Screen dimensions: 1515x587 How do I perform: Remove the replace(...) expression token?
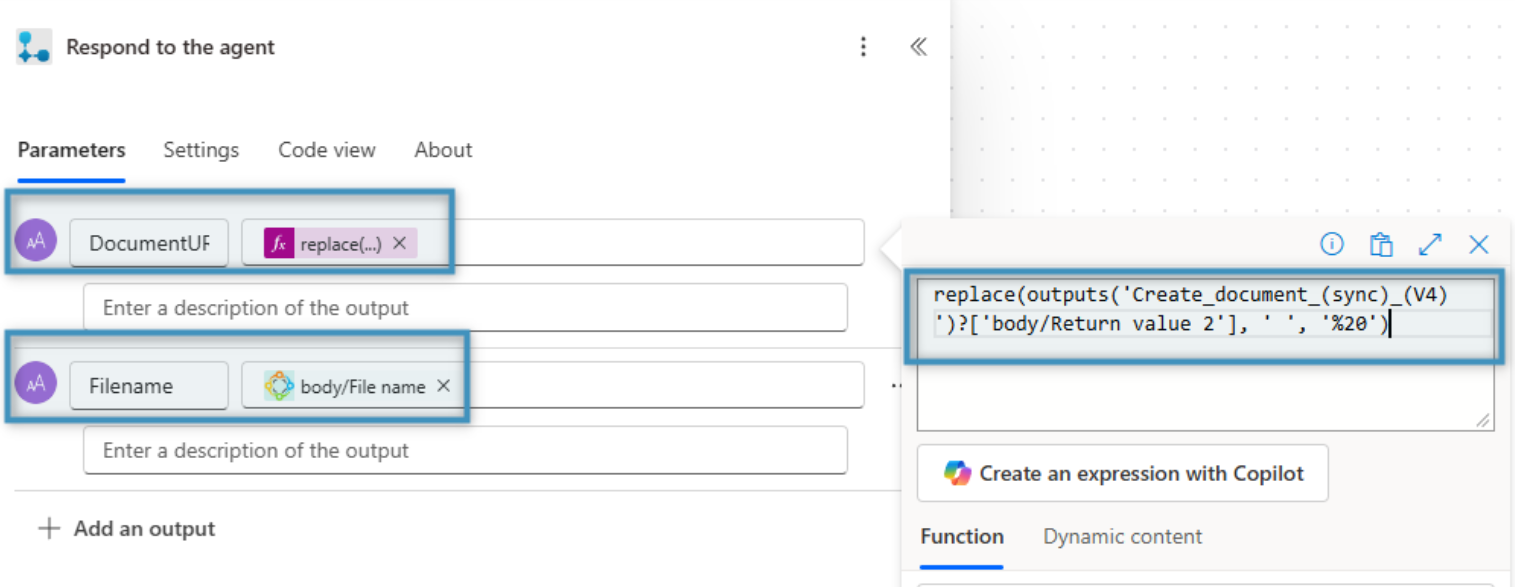(x=399, y=243)
